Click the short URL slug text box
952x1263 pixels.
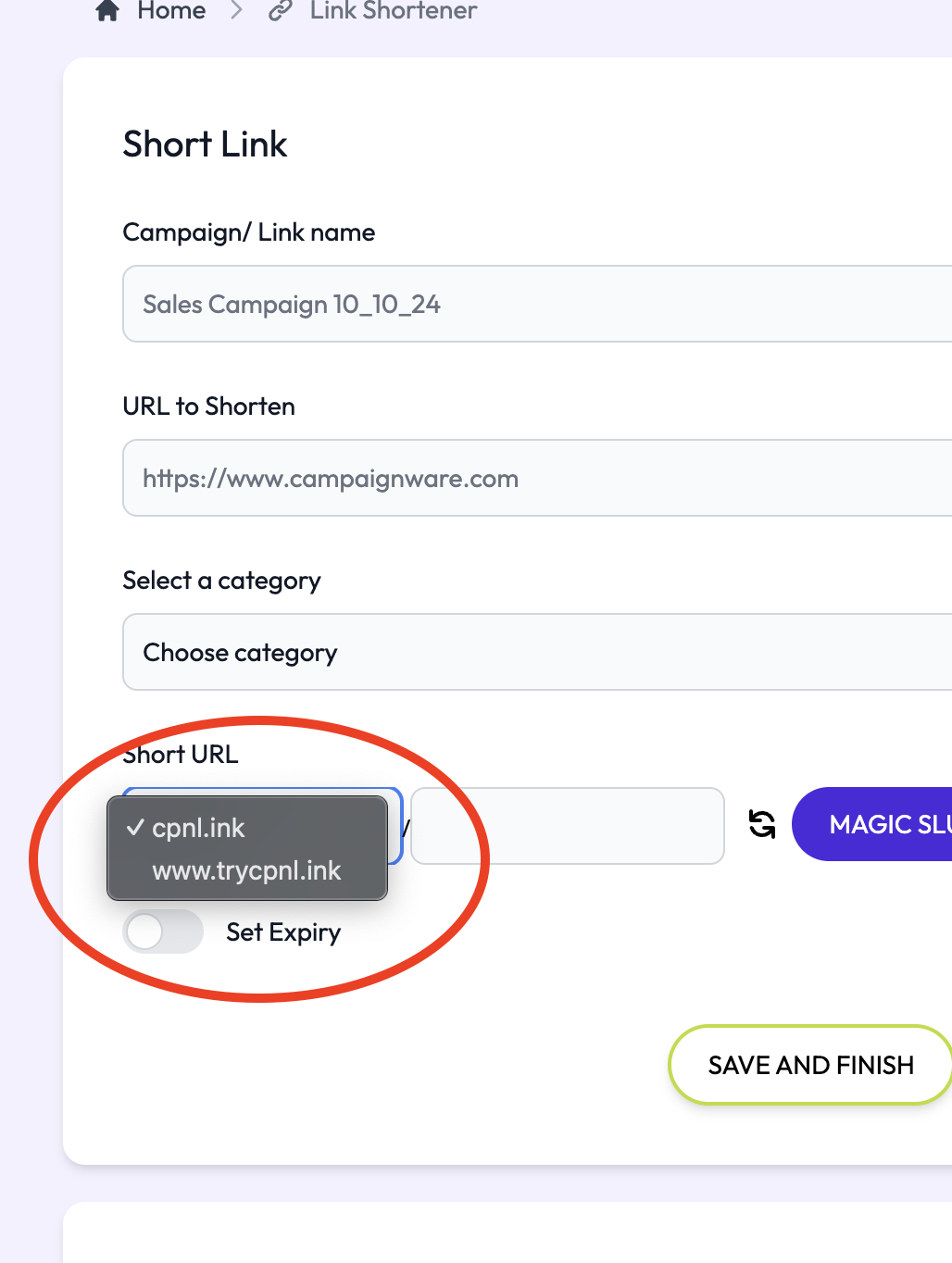pyautogui.click(x=567, y=826)
